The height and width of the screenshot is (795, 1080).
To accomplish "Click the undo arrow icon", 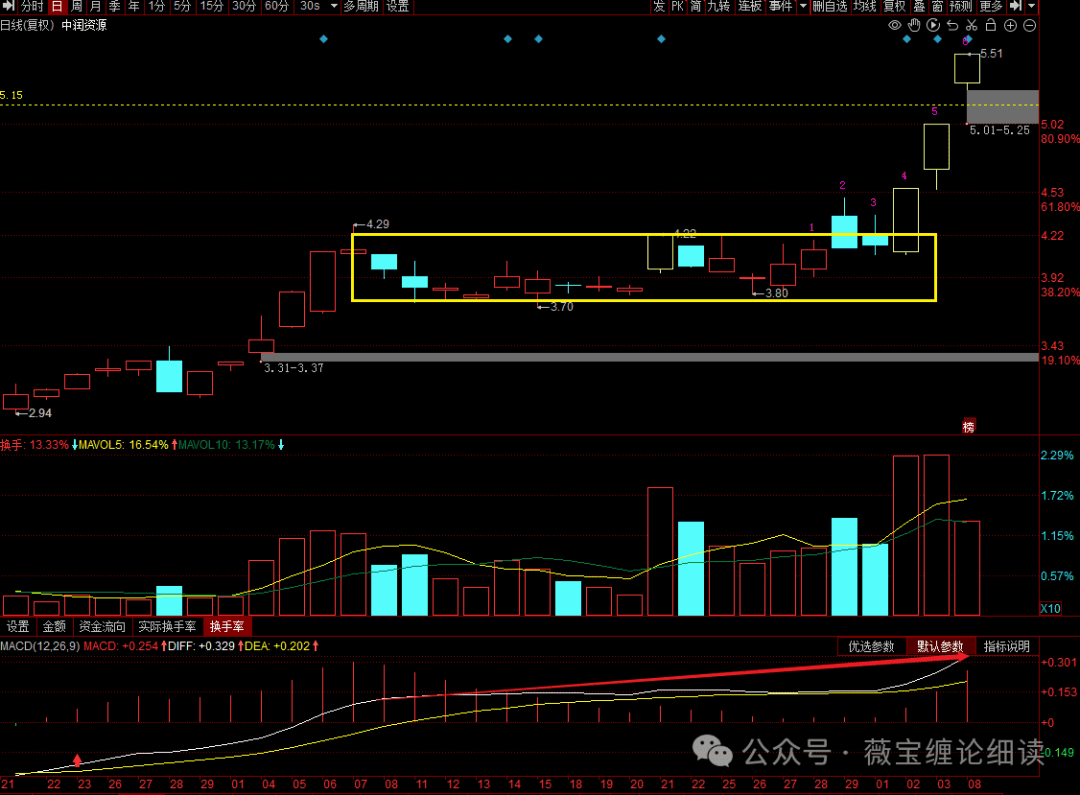I will coord(952,25).
